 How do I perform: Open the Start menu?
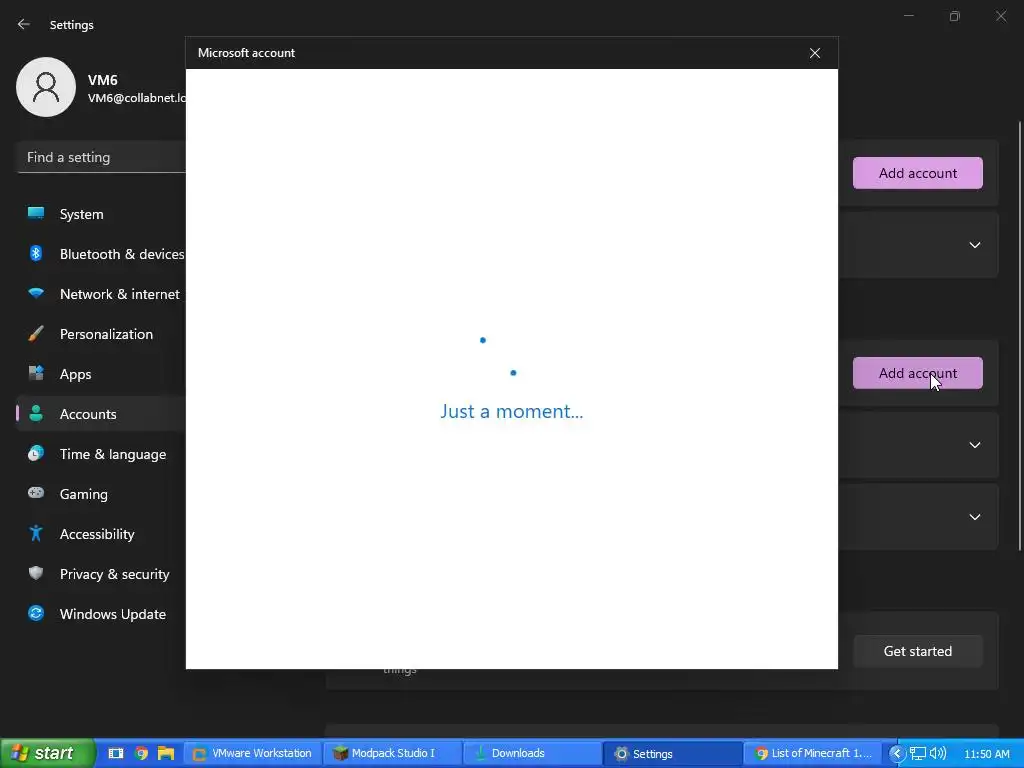click(x=47, y=753)
